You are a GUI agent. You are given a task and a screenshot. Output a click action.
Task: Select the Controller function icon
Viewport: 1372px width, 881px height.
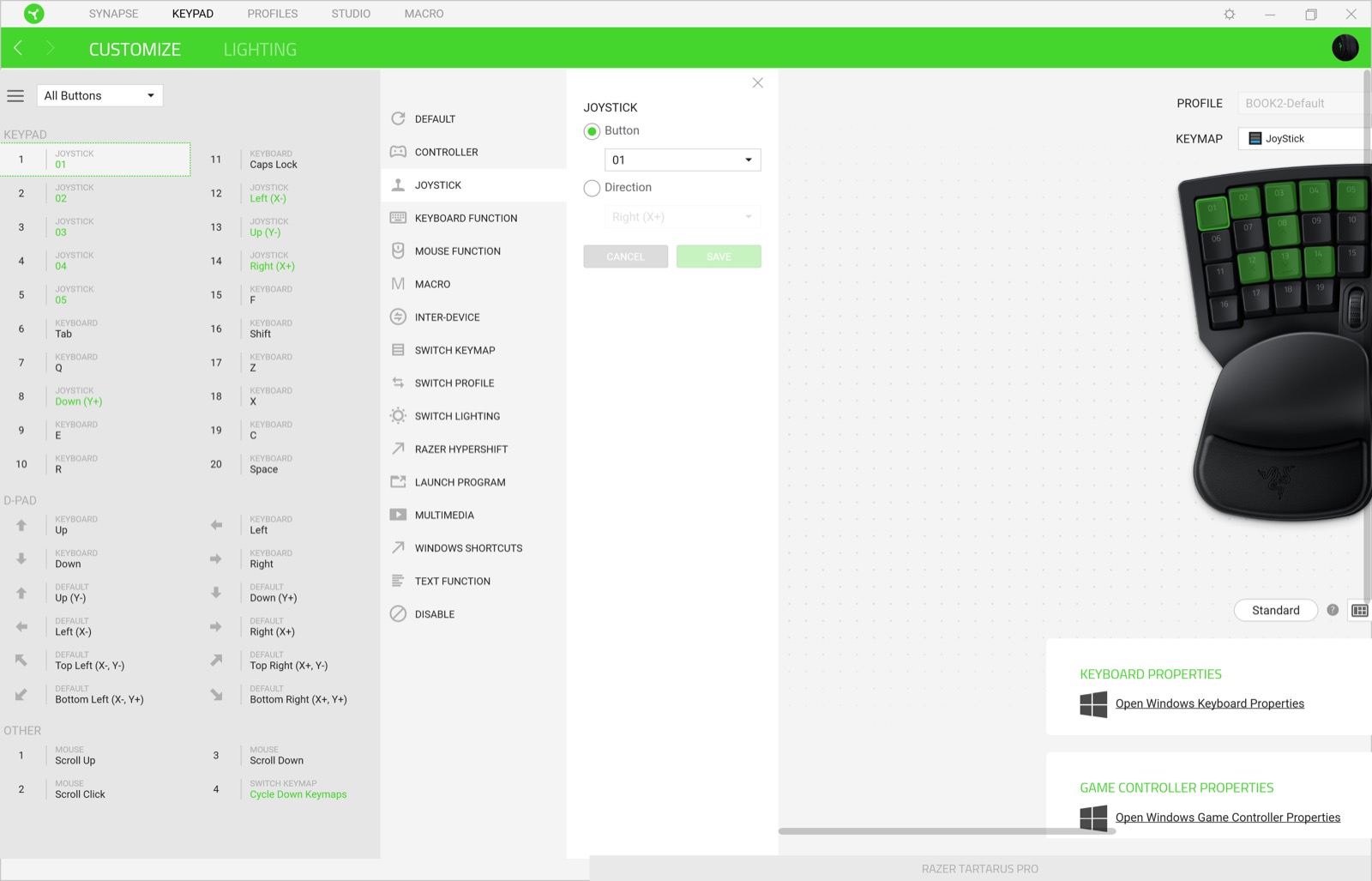[x=398, y=152]
